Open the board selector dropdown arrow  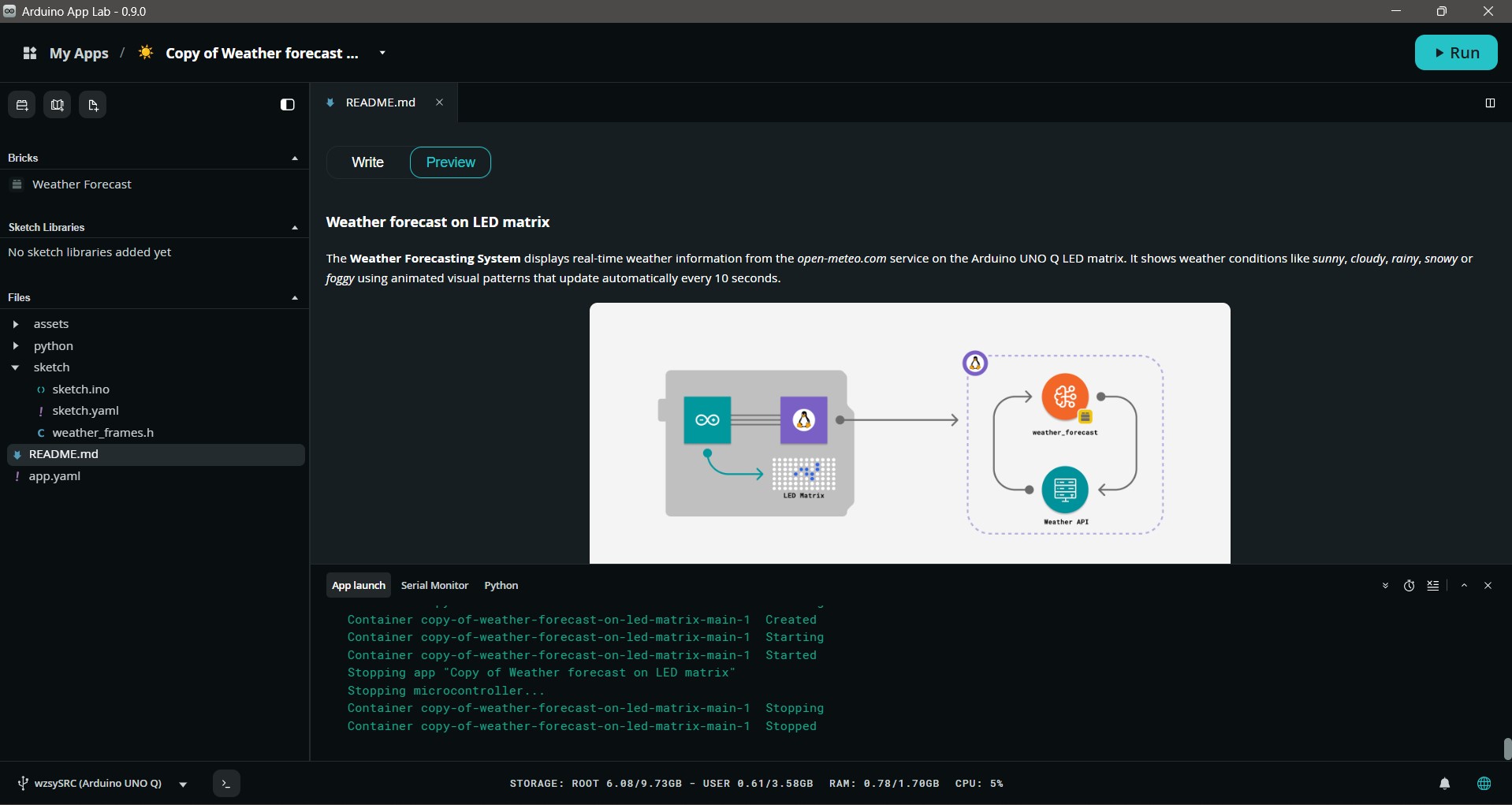[x=183, y=785]
